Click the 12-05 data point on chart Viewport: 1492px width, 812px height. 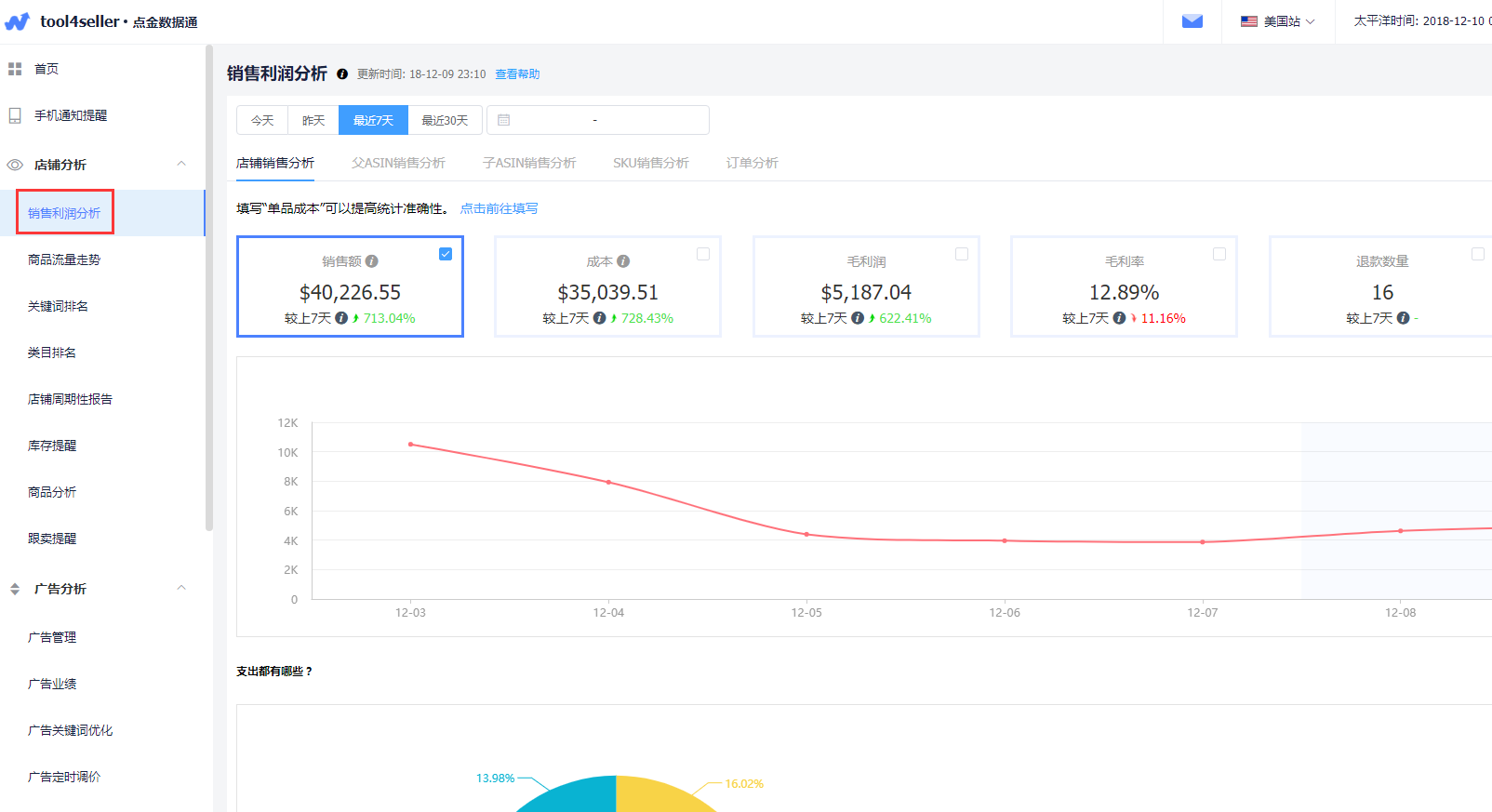click(806, 535)
